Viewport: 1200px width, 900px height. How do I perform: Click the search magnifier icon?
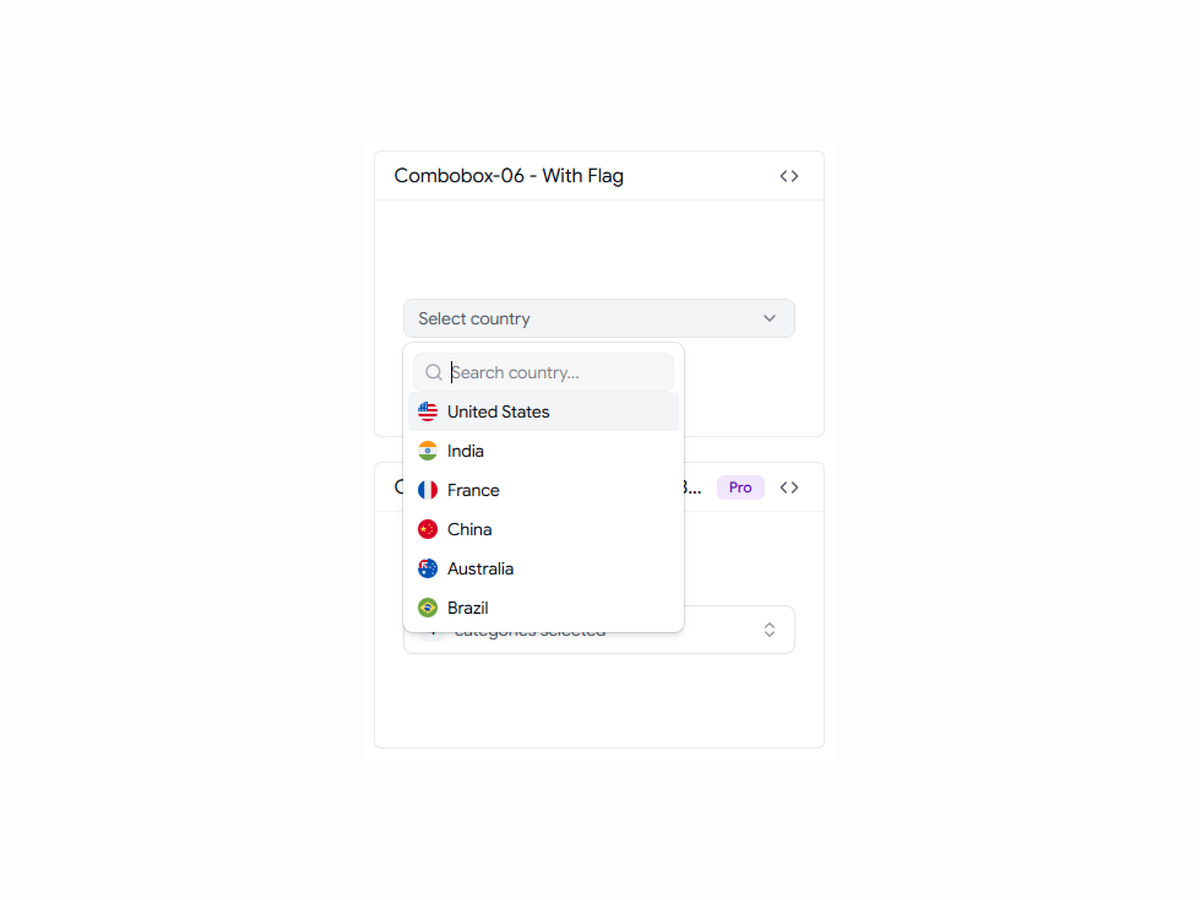click(x=434, y=372)
